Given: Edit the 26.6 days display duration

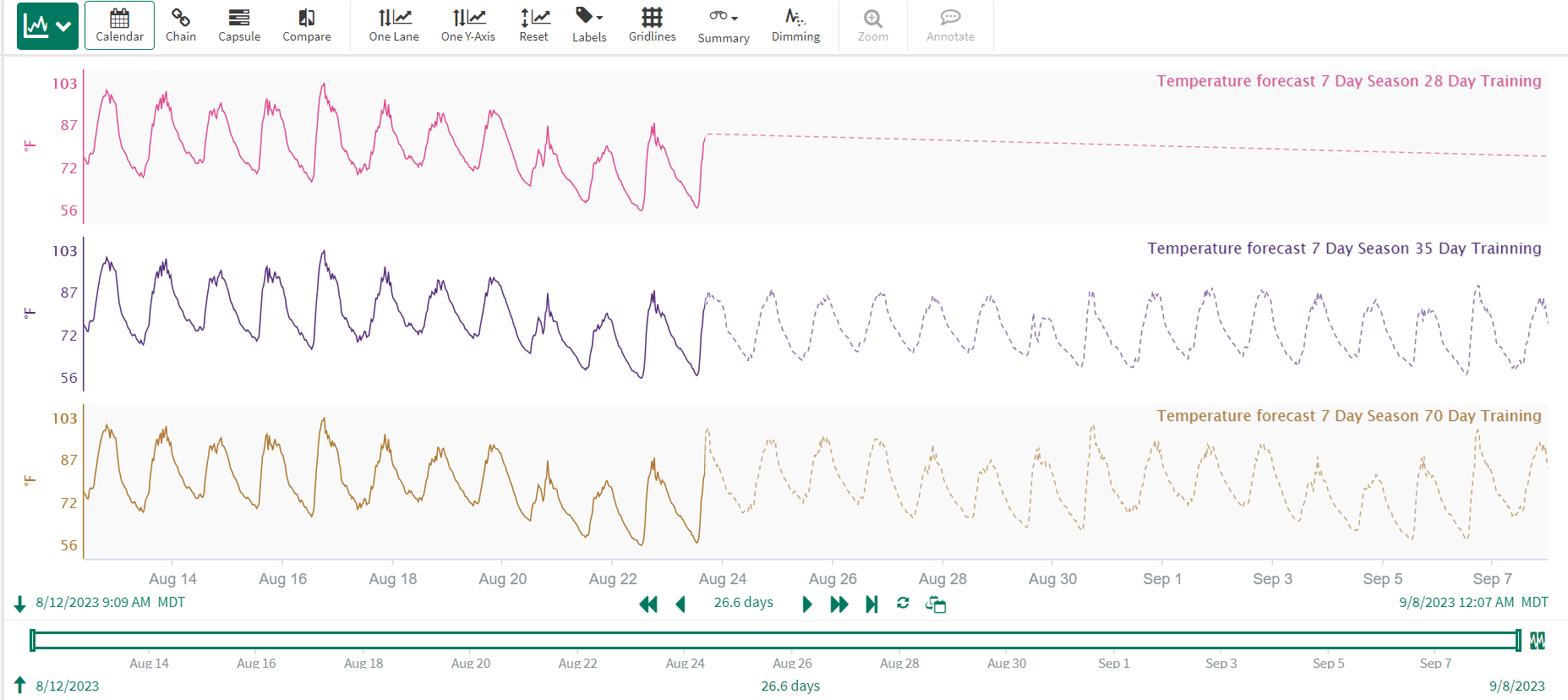Looking at the screenshot, I should (x=743, y=603).
